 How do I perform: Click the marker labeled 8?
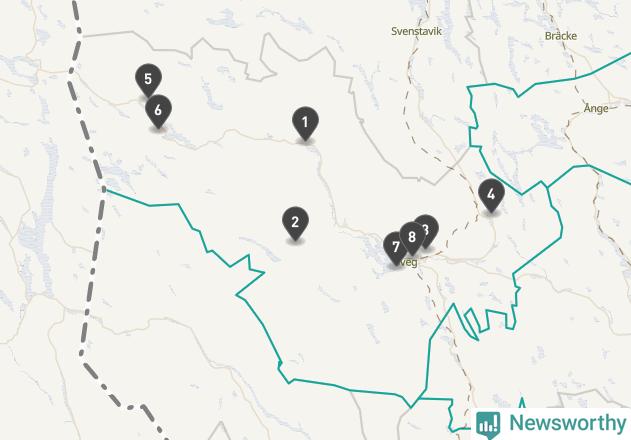point(412,238)
